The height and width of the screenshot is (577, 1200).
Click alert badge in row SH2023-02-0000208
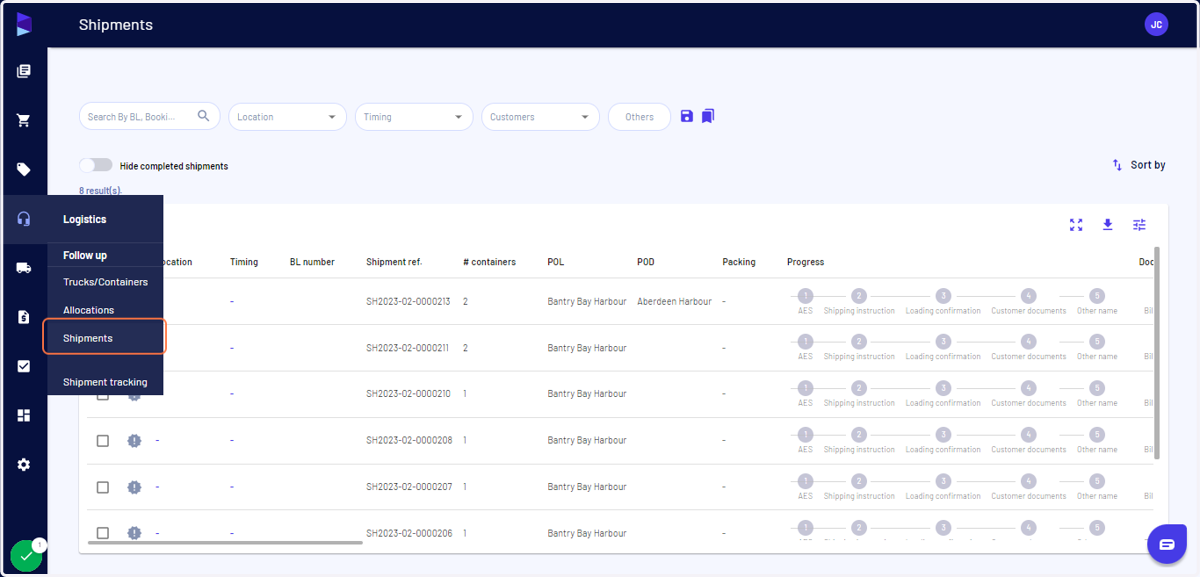click(x=134, y=440)
